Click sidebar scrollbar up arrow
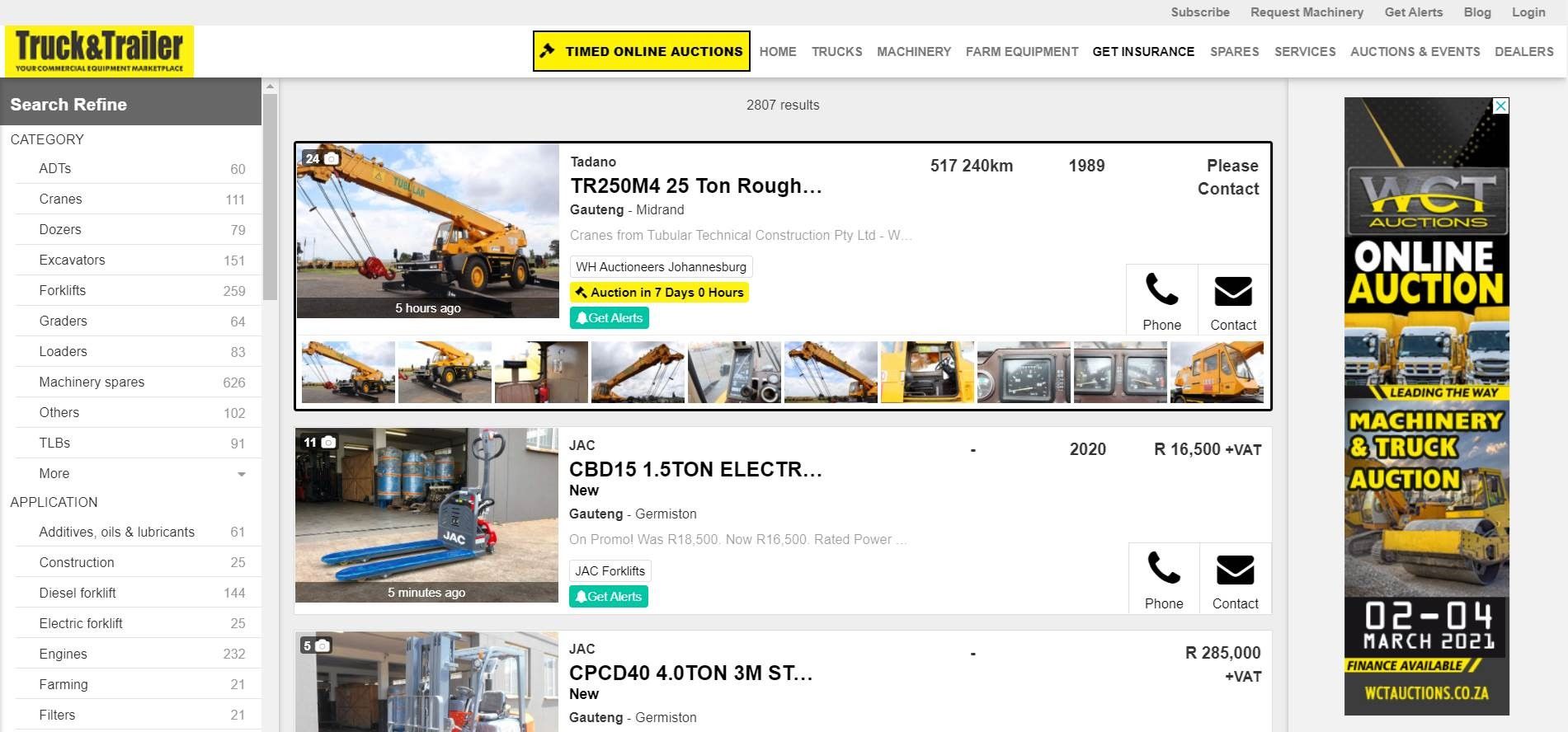The image size is (1568, 732). click(269, 86)
